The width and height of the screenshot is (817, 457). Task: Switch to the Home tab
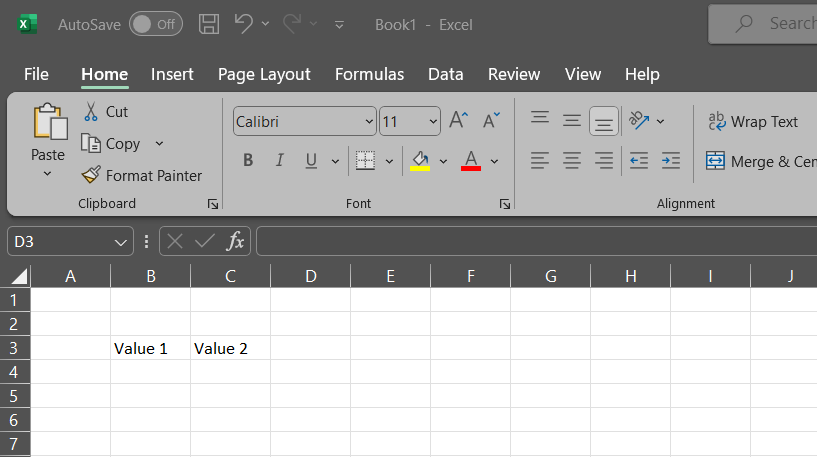tap(104, 75)
